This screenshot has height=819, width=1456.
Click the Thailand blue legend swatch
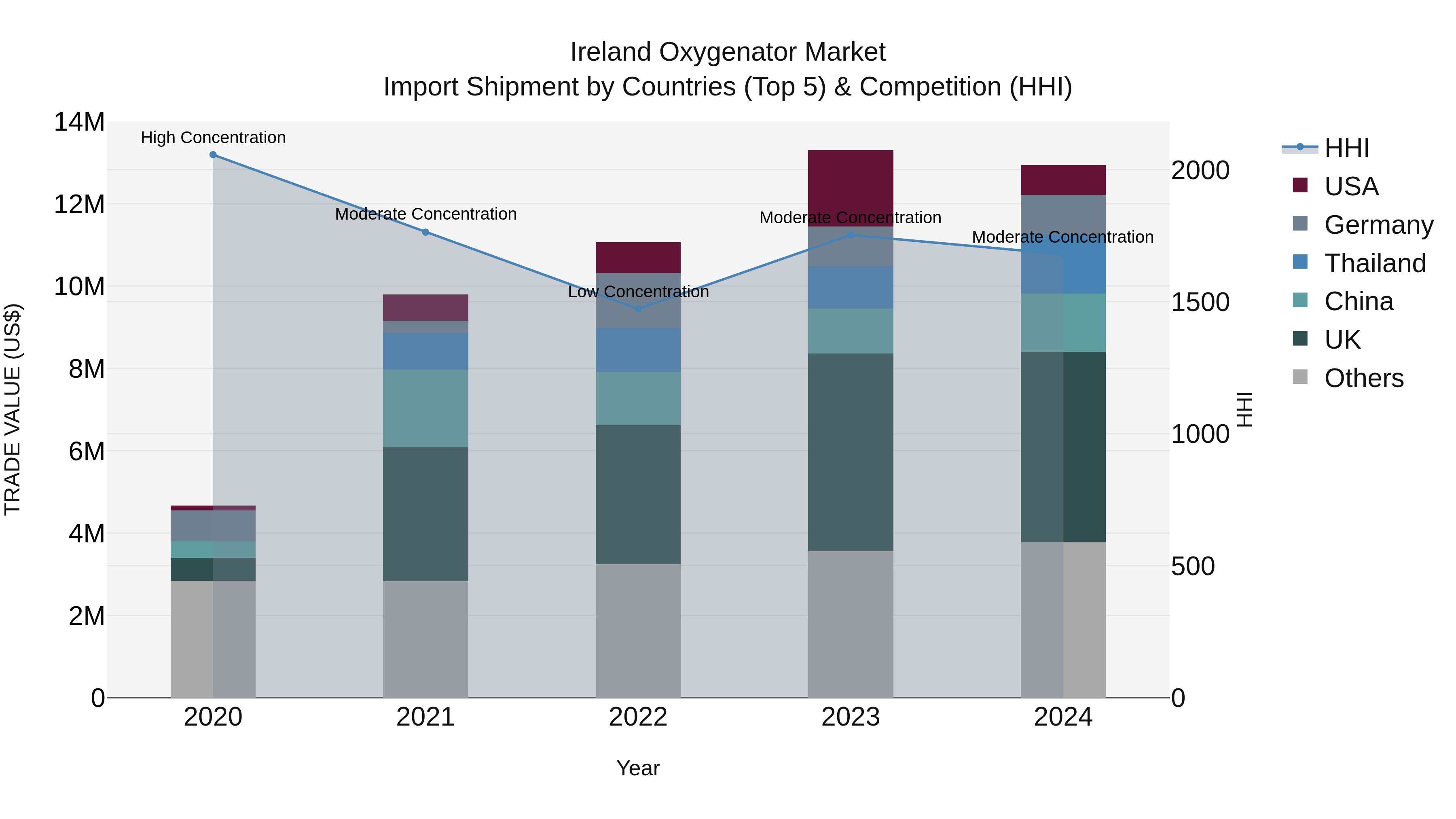1300,262
